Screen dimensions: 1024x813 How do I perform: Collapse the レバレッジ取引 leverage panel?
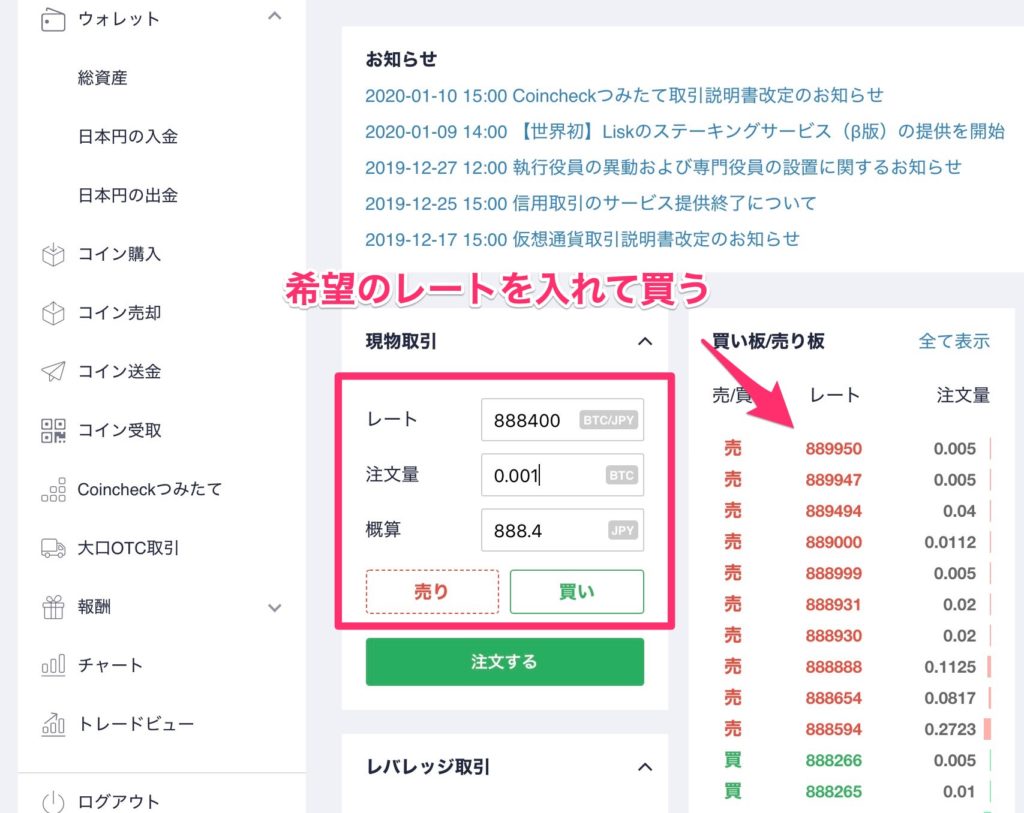[645, 768]
